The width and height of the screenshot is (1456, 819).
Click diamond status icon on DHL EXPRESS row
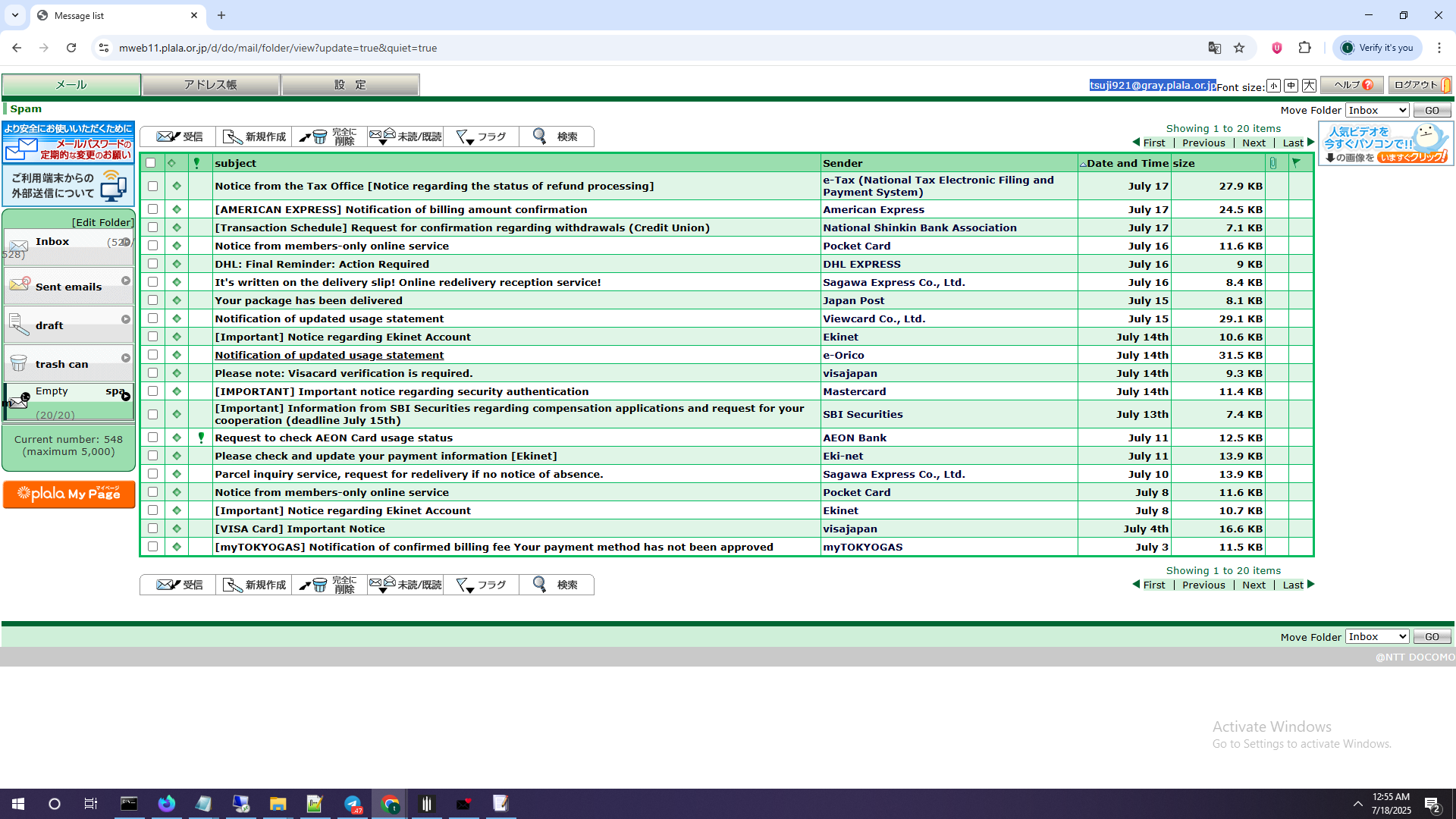177,264
